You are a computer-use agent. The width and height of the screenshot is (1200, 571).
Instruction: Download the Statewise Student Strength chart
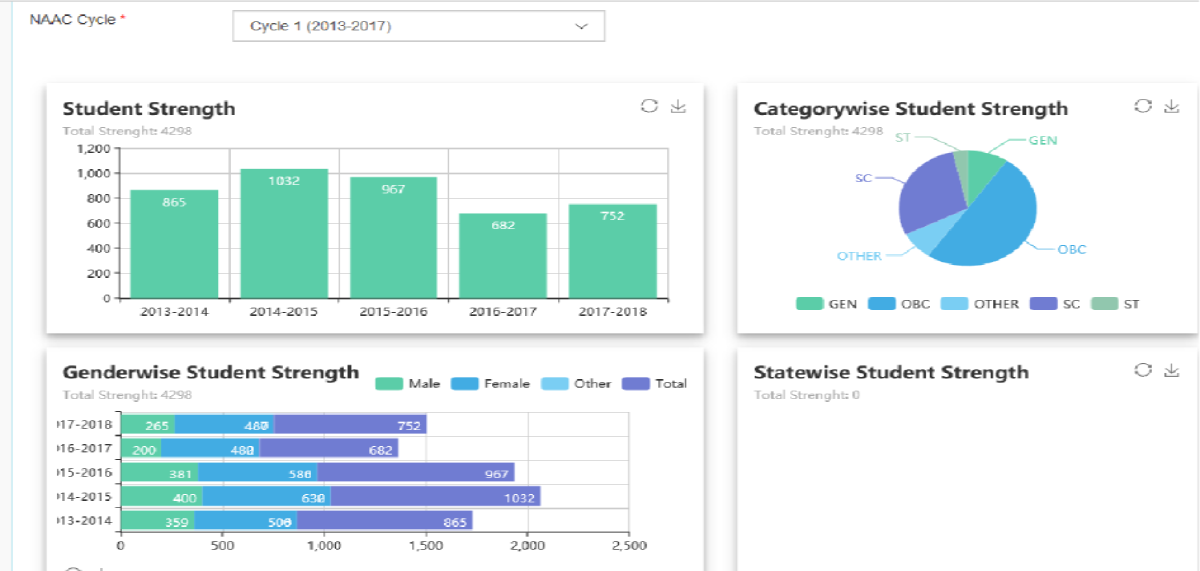[1172, 371]
